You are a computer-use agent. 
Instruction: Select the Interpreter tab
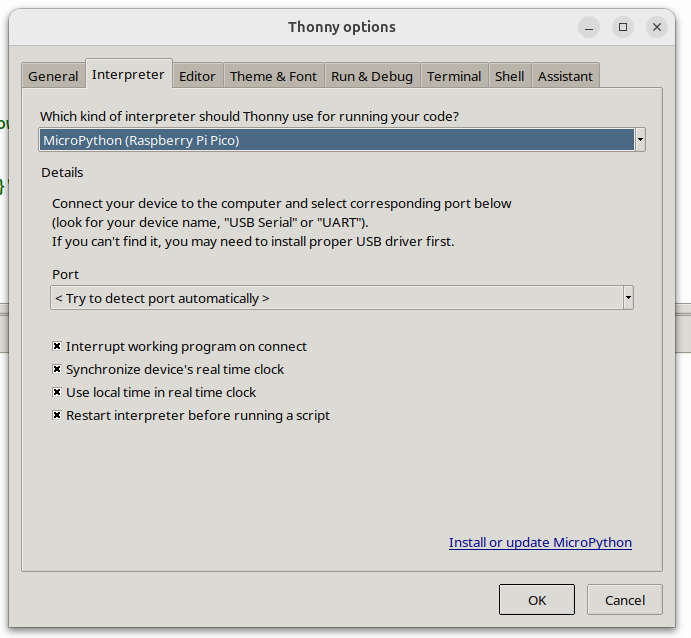tap(128, 74)
